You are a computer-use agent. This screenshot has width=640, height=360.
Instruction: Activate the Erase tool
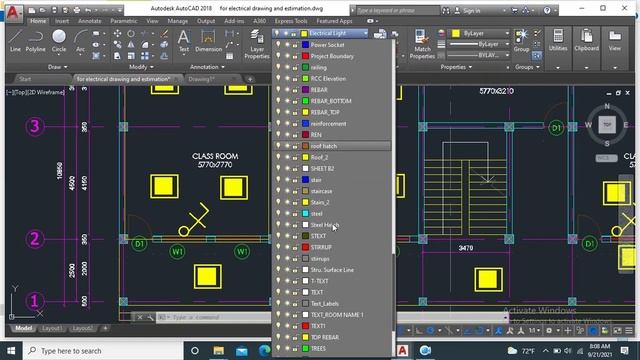point(164,33)
